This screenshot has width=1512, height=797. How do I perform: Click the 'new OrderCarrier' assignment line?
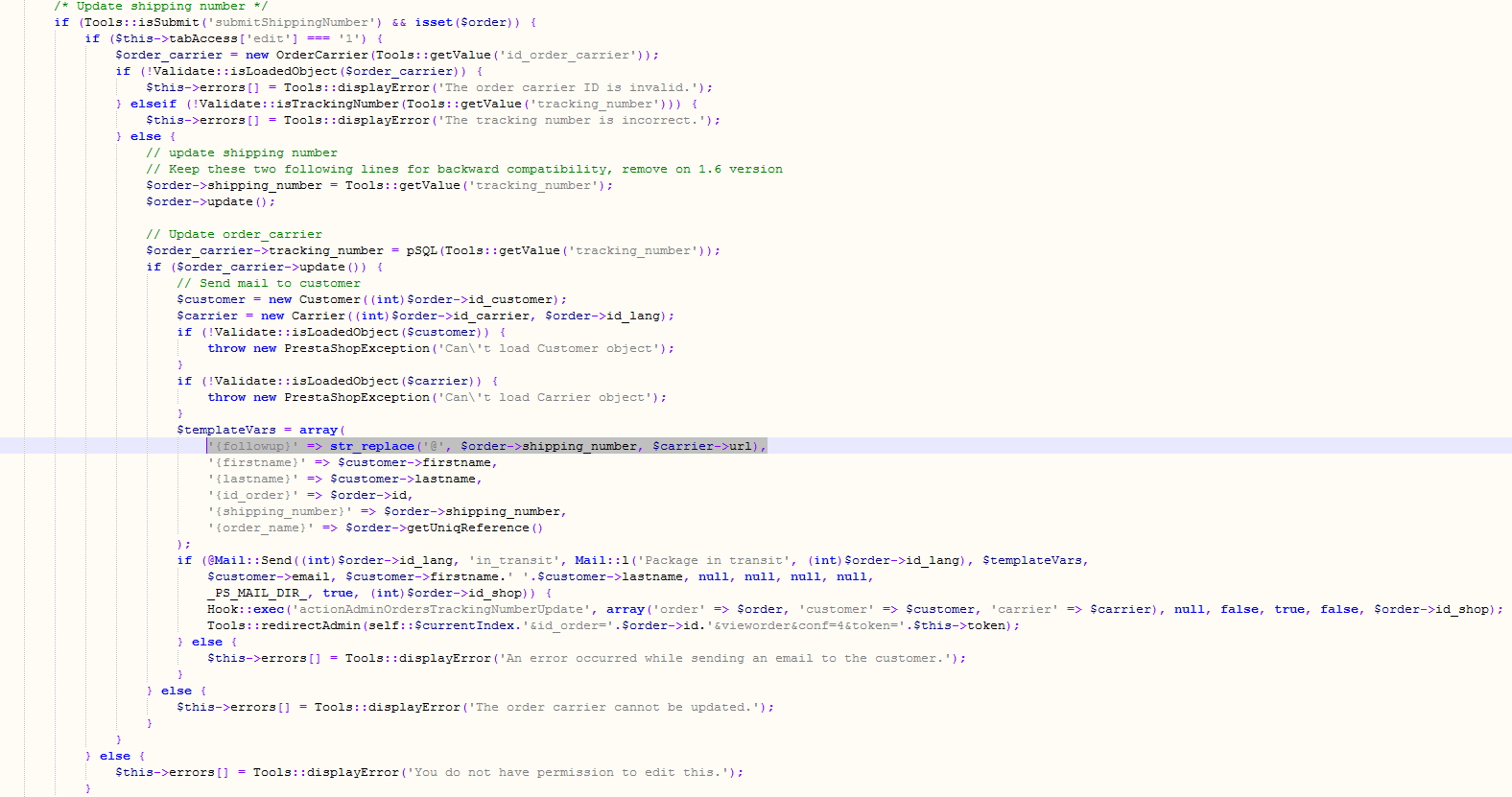pos(387,55)
